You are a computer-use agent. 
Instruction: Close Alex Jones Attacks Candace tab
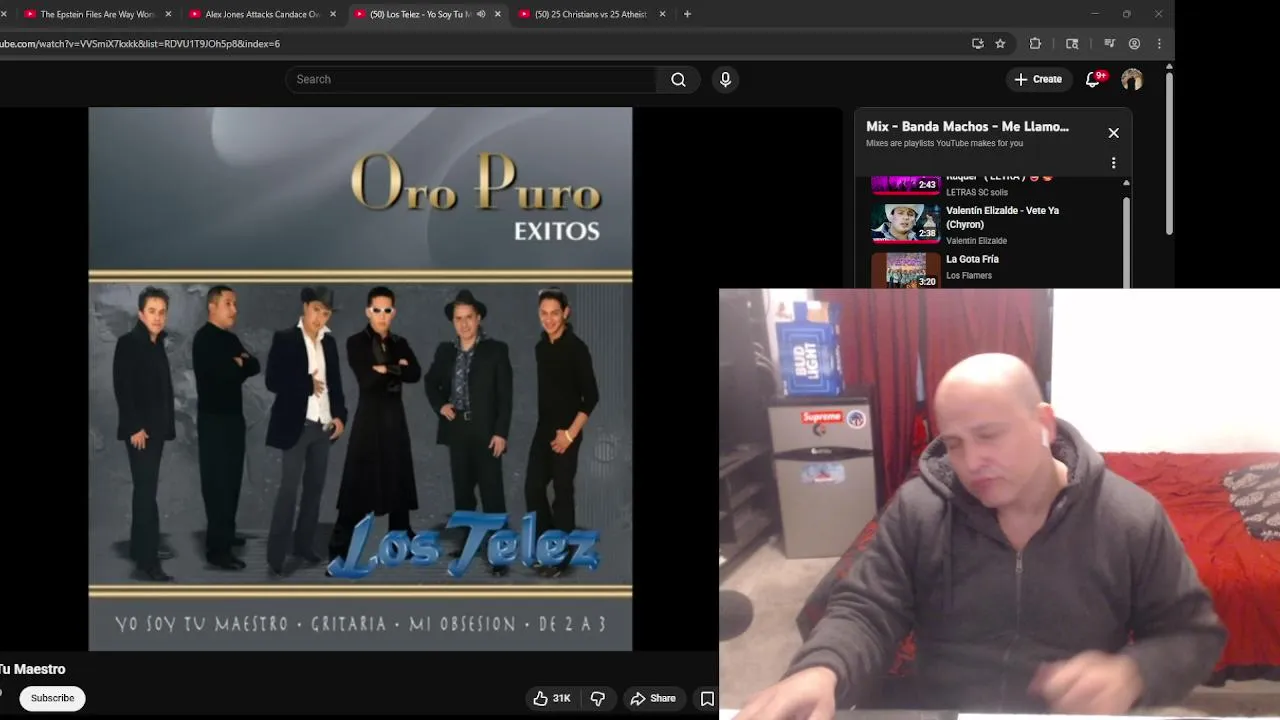click(333, 14)
